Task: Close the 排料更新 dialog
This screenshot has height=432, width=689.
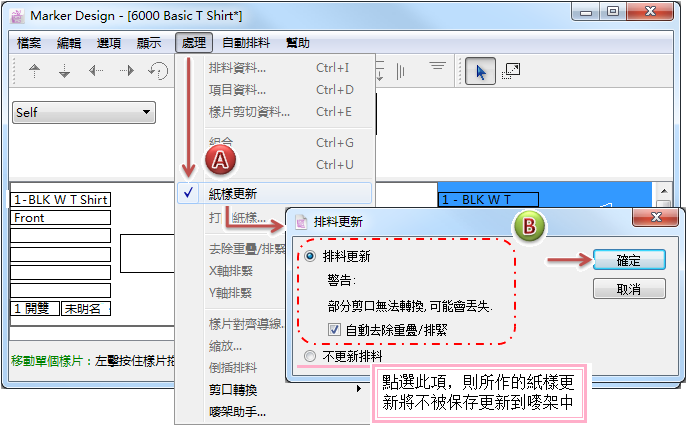Action: 656,217
